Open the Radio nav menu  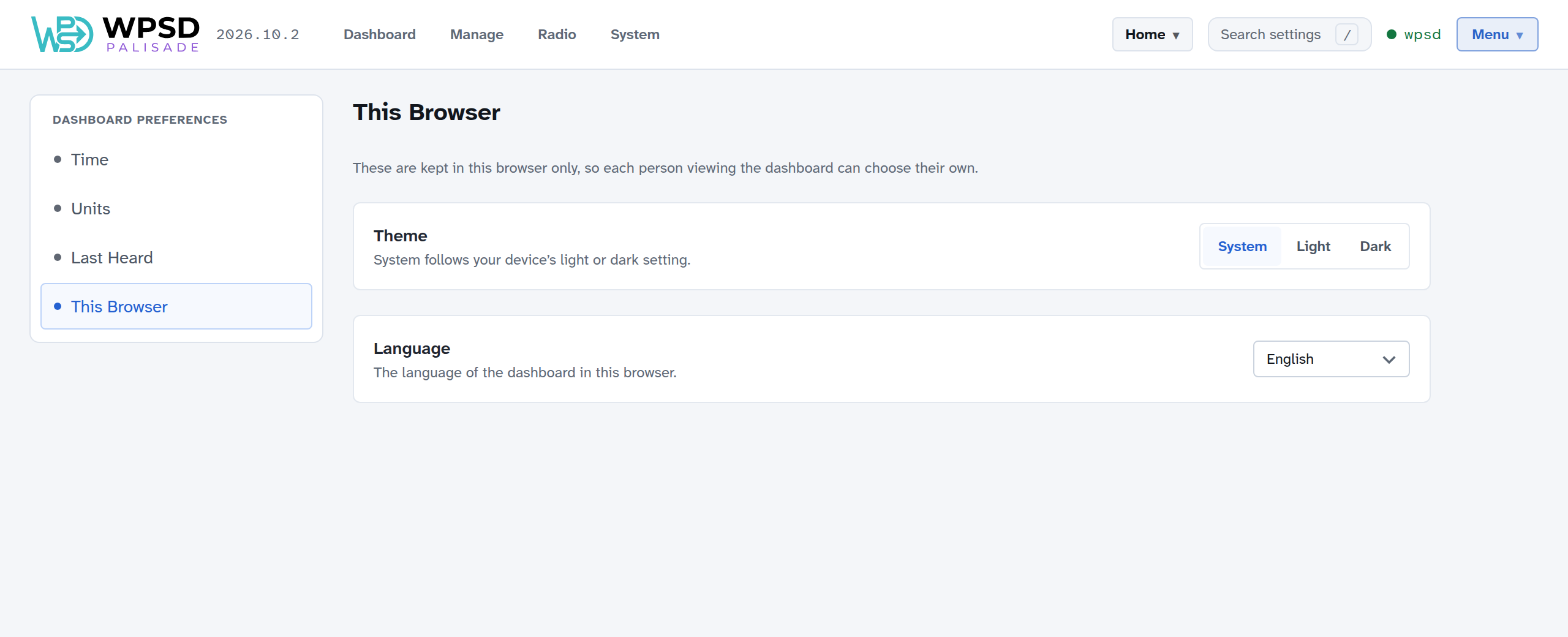557,34
